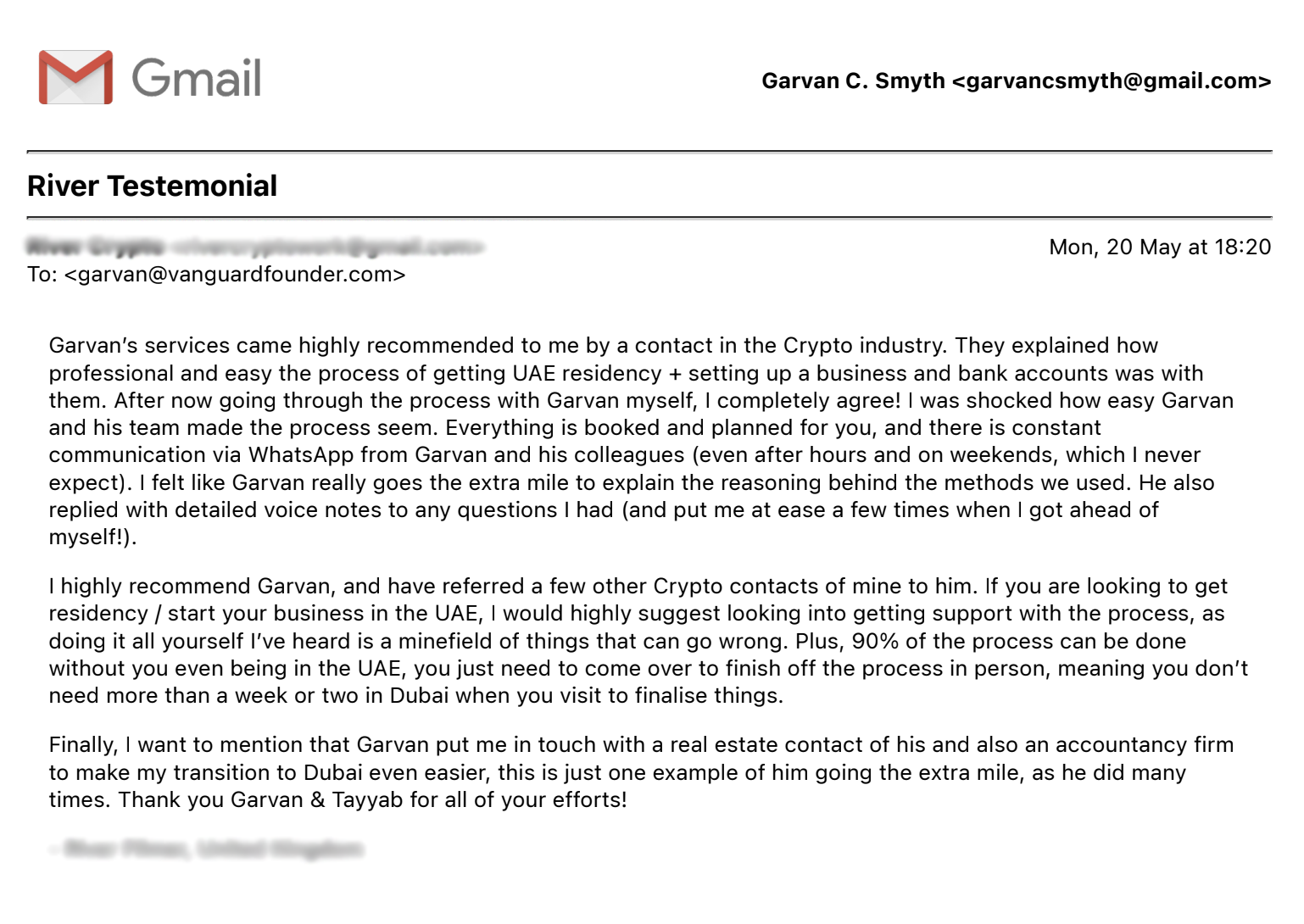Click the "To:" recipient label
The width and height of the screenshot is (1304, 924).
42,275
